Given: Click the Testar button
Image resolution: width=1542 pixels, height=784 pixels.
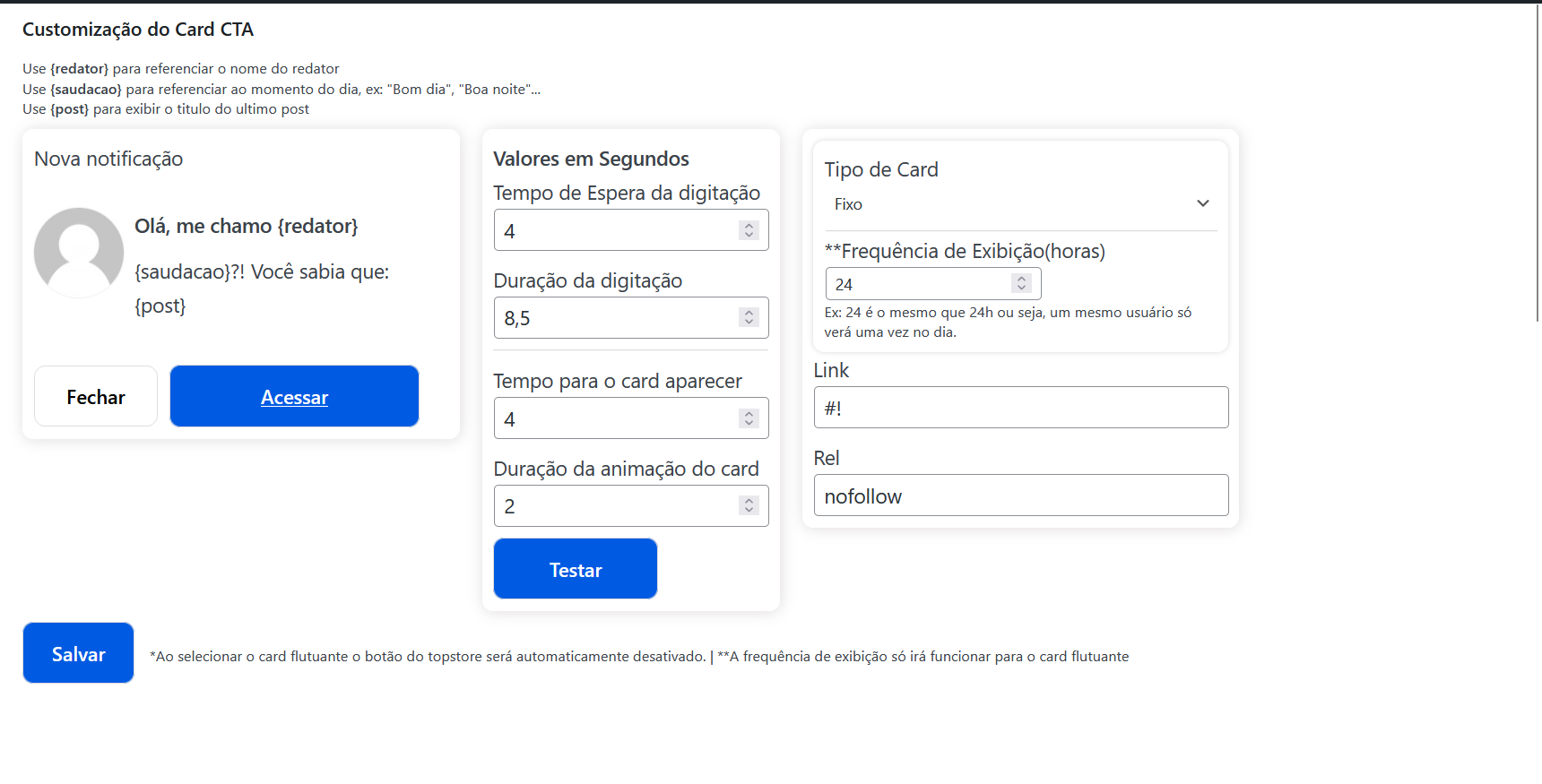Looking at the screenshot, I should click(576, 569).
